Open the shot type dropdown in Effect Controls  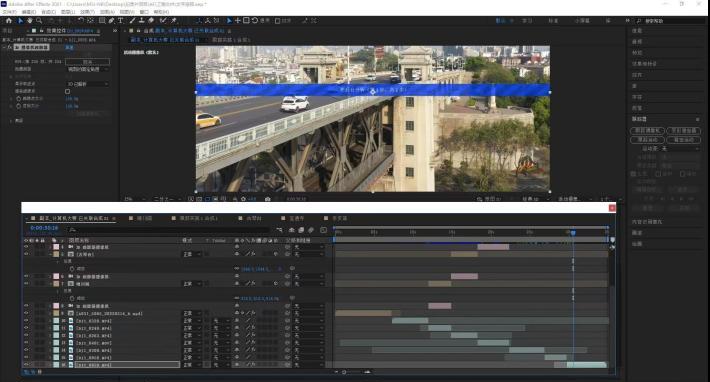click(x=88, y=69)
